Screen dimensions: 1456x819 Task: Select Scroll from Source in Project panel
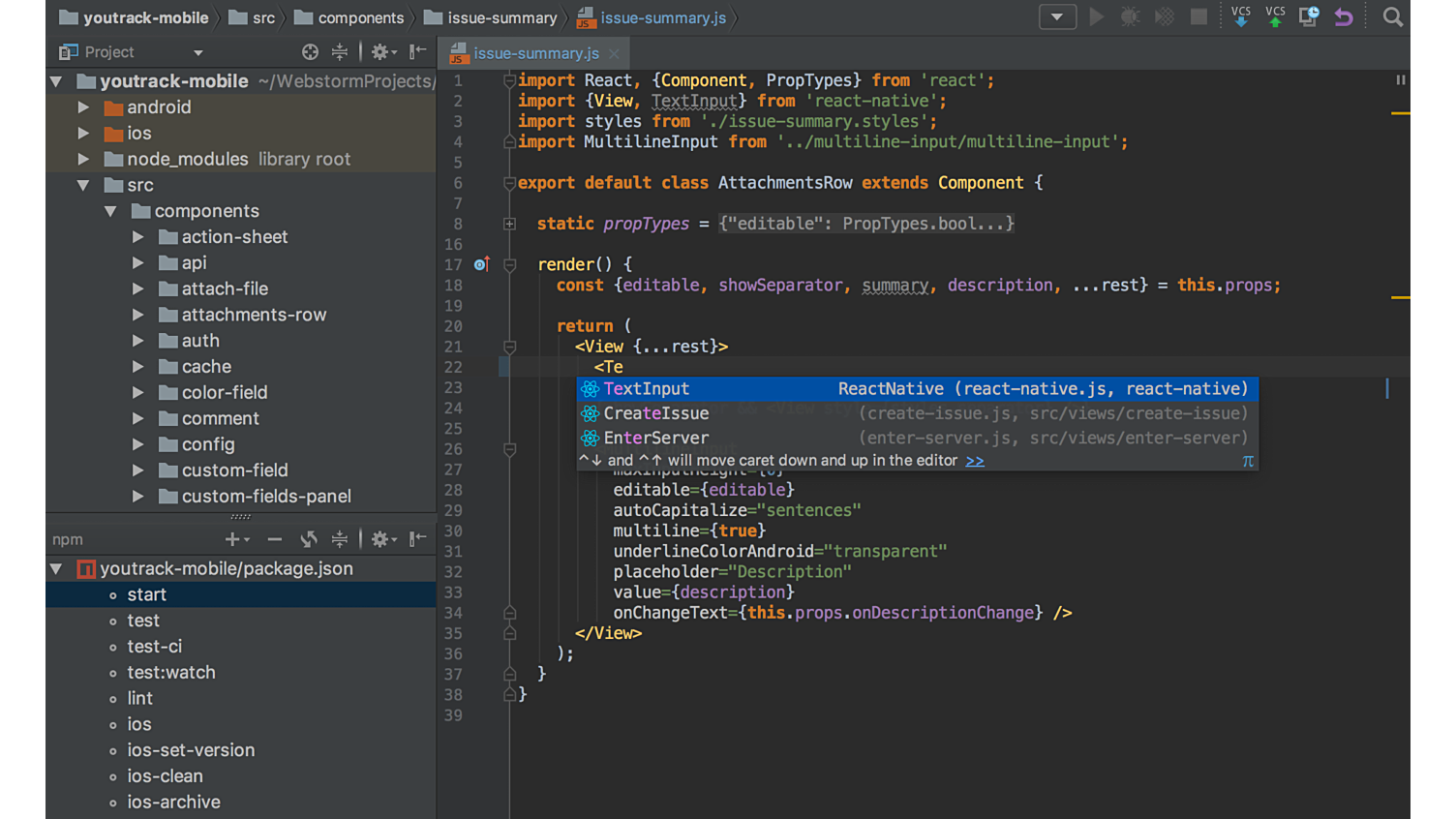click(x=310, y=51)
